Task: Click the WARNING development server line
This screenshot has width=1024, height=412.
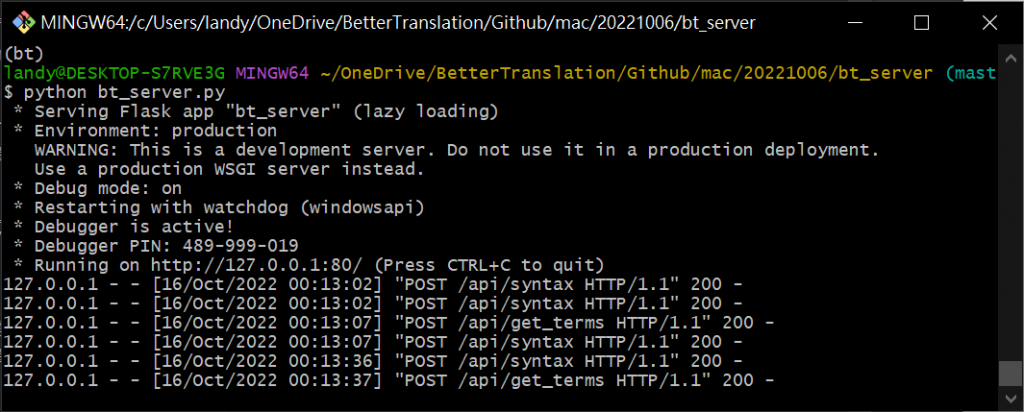Action: [x=456, y=150]
